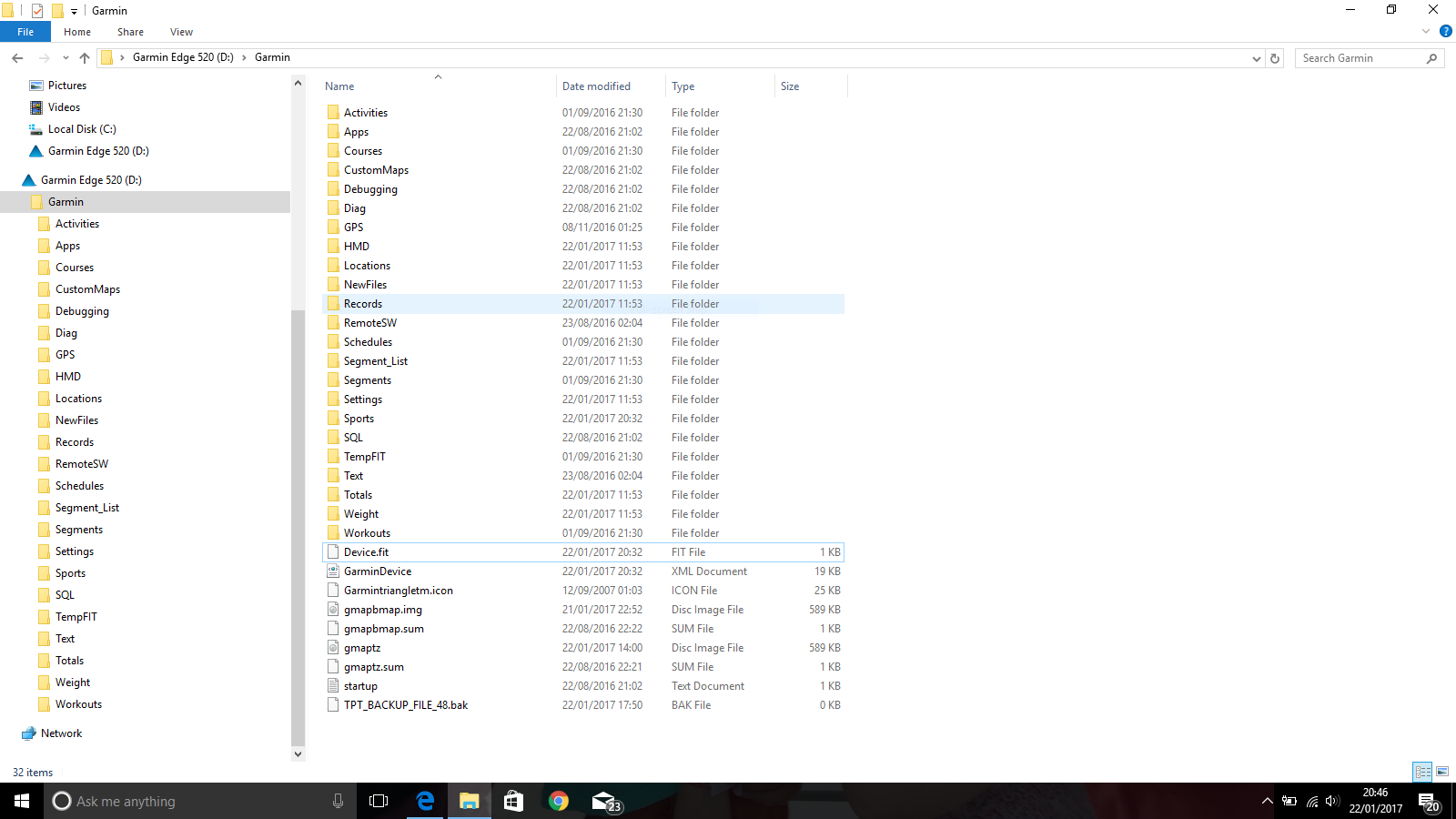Click Garmin Edge 520 (D:) breadcrumb

coord(183,57)
